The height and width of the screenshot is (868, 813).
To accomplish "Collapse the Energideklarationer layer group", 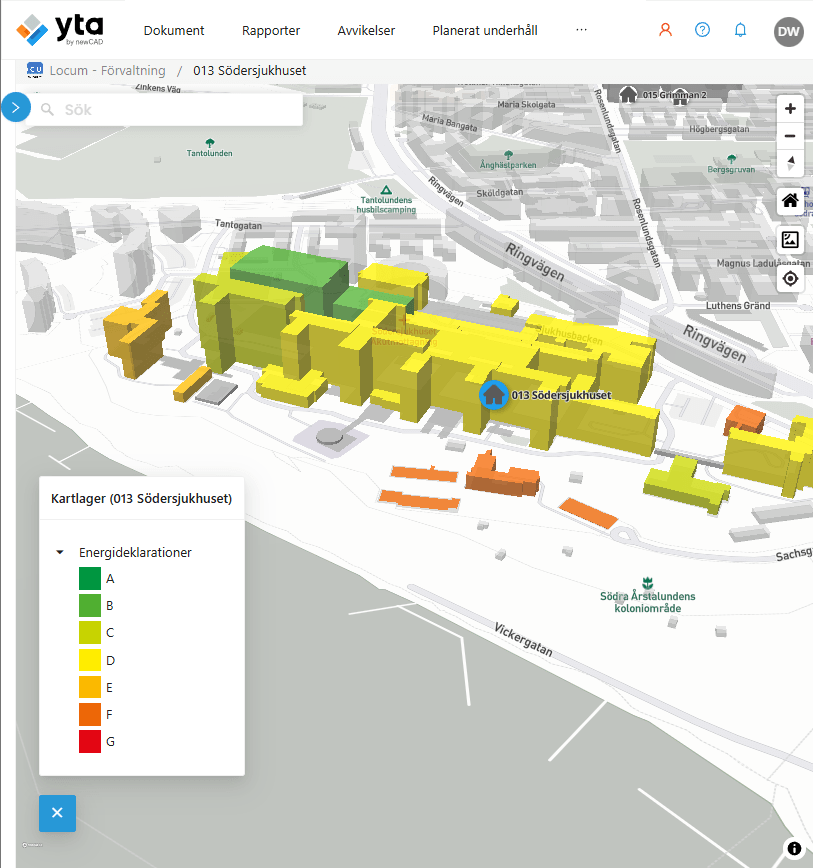I will click(x=60, y=552).
